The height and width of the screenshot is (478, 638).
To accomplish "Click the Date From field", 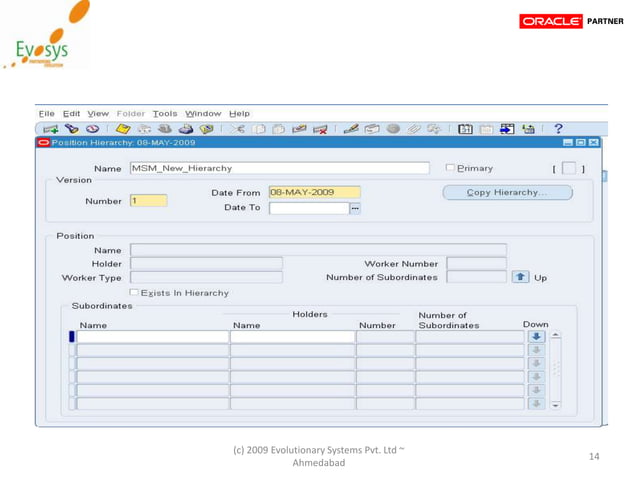I will [x=314, y=192].
